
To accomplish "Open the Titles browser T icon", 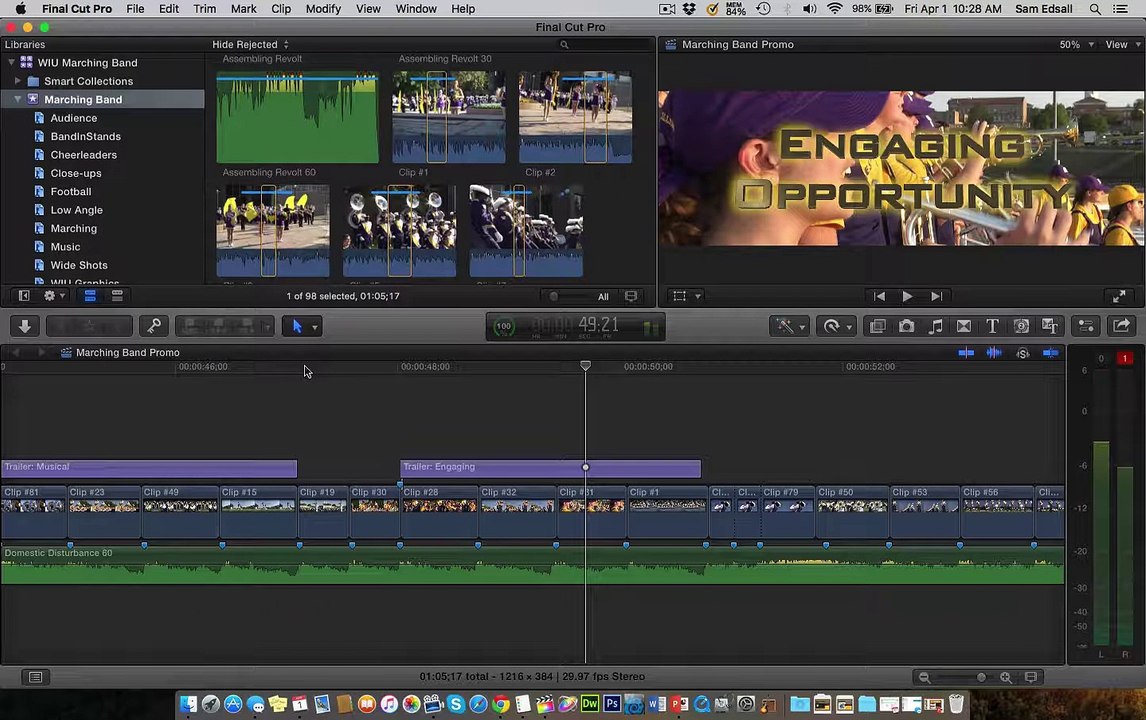I will 993,326.
